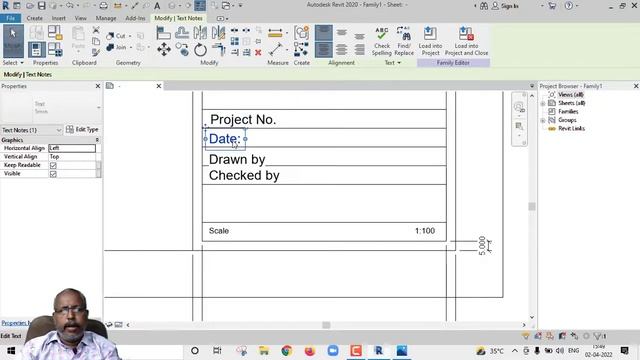
Task: Select Views (all) in Project Browser
Action: pyautogui.click(x=571, y=95)
